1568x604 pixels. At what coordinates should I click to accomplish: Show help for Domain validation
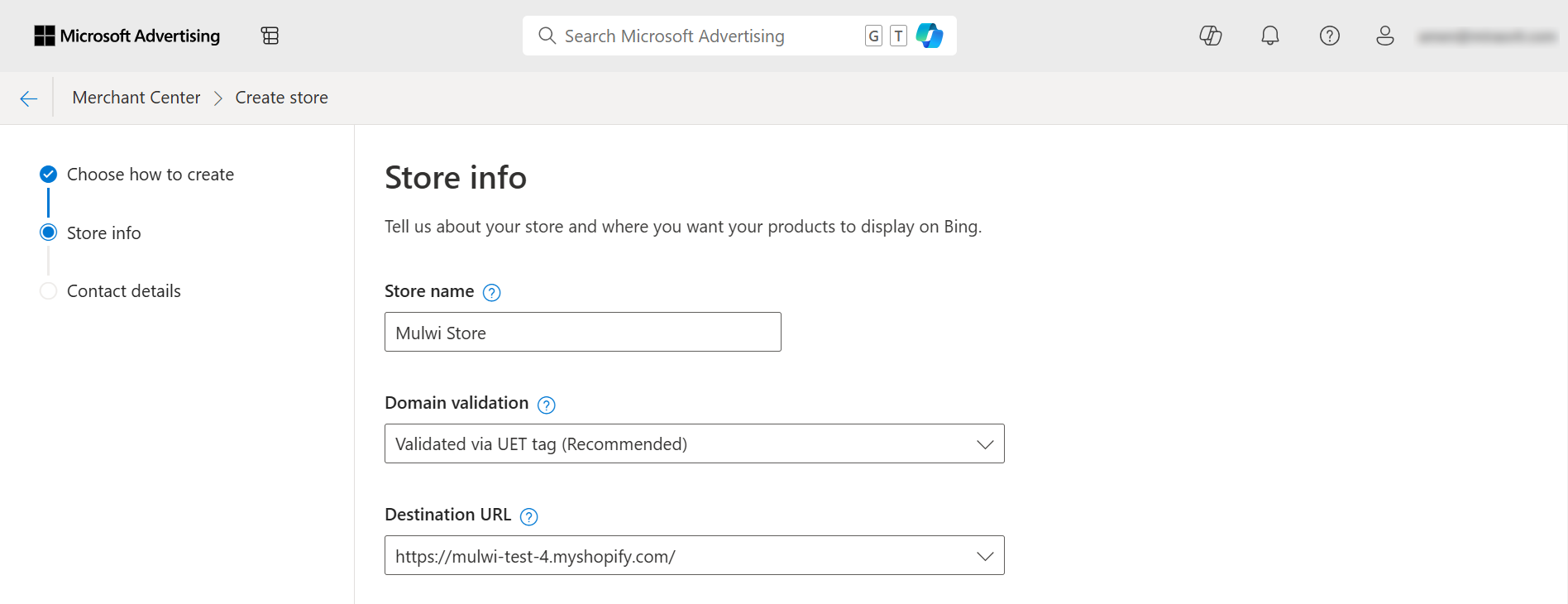point(547,405)
